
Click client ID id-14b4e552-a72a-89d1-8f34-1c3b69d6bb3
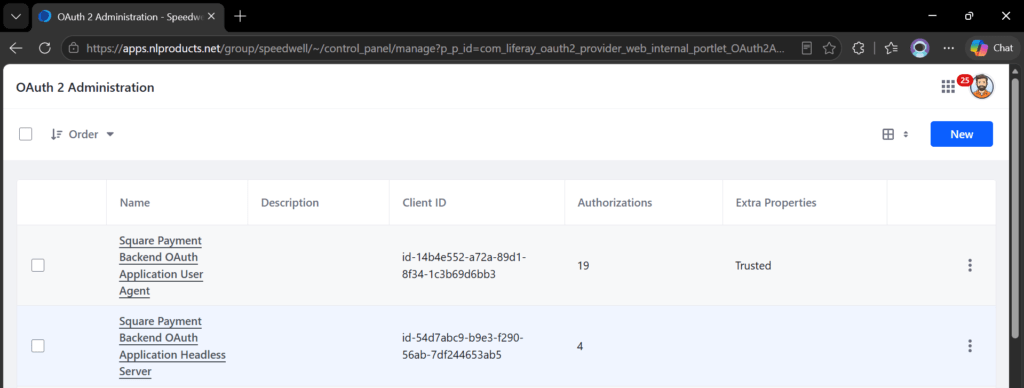pyautogui.click(x=464, y=266)
